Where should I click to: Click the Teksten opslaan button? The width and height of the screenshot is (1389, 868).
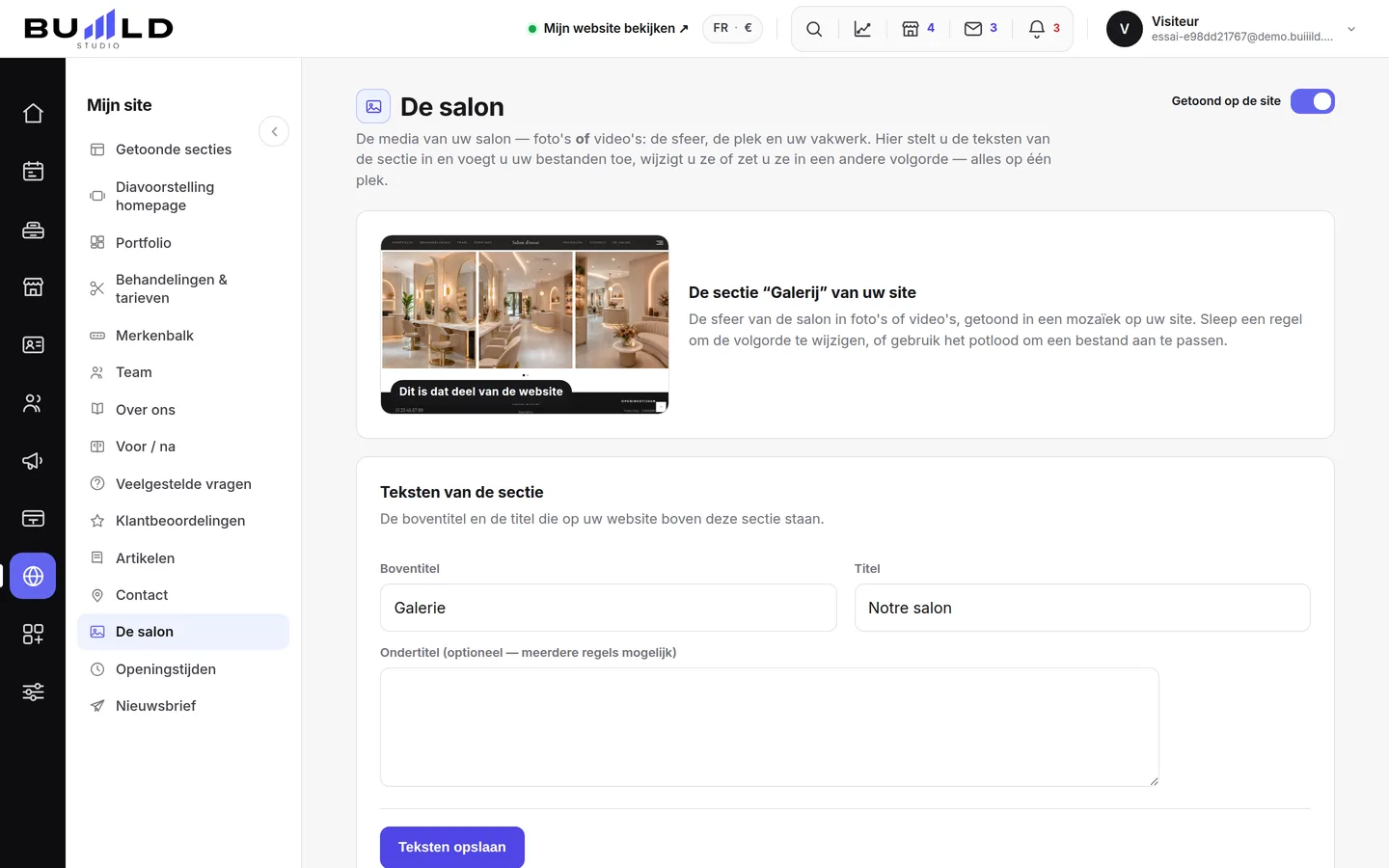452,847
